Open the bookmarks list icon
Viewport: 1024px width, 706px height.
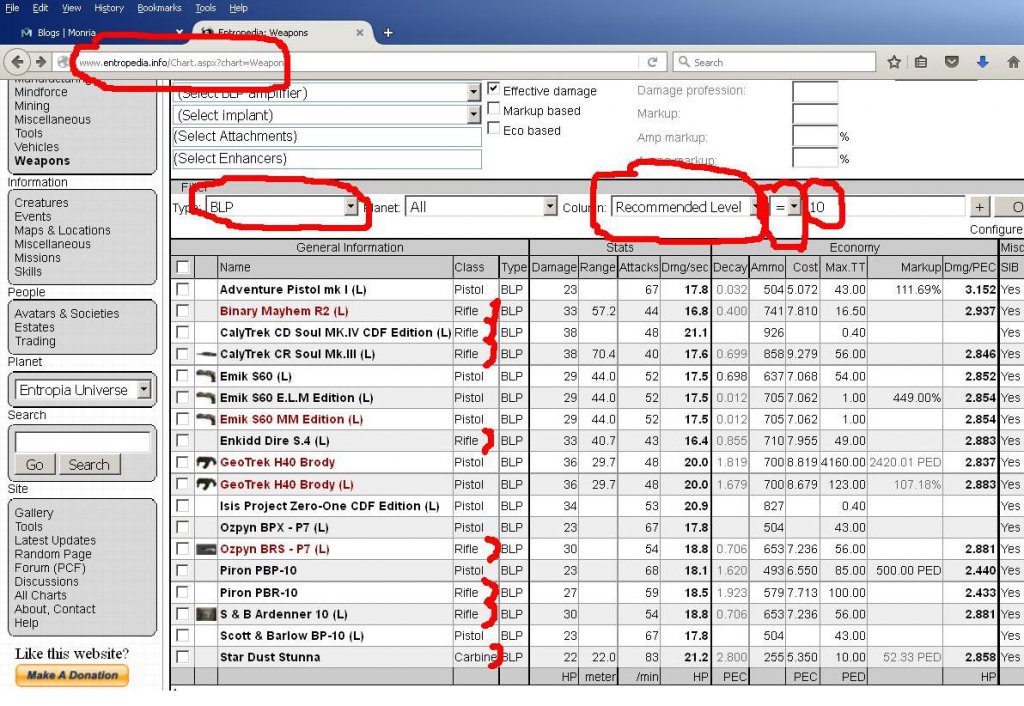click(921, 62)
